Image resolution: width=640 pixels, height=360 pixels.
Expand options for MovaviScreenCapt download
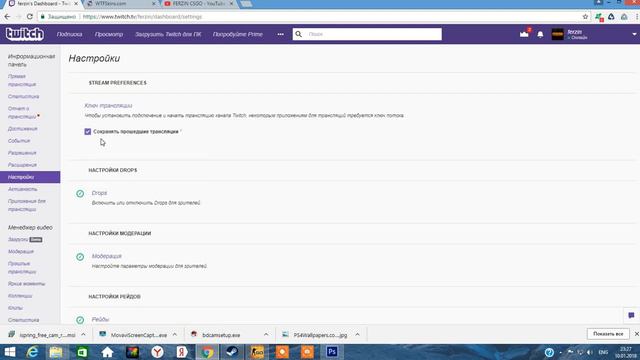click(x=175, y=335)
